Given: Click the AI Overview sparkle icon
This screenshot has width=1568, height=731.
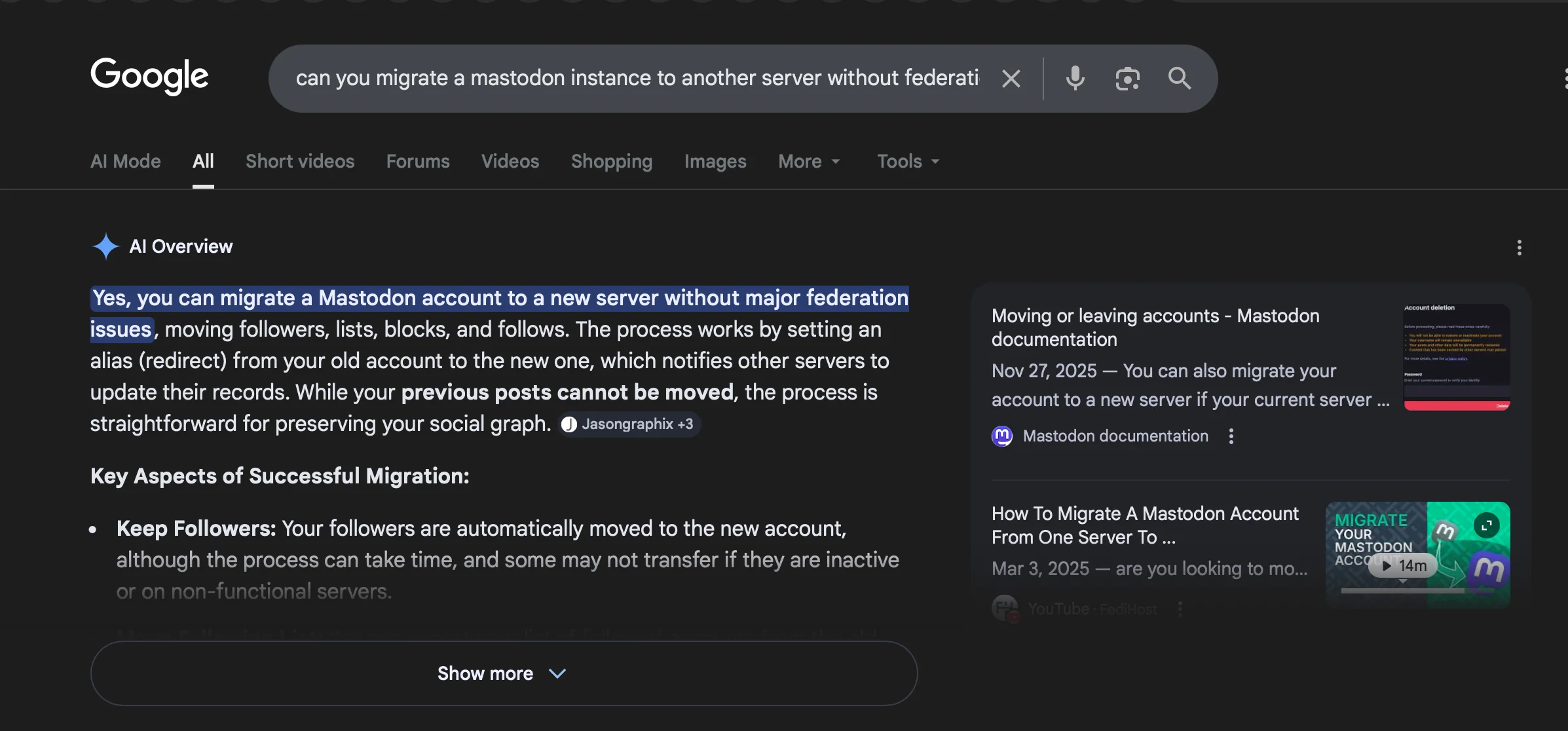Looking at the screenshot, I should (105, 246).
